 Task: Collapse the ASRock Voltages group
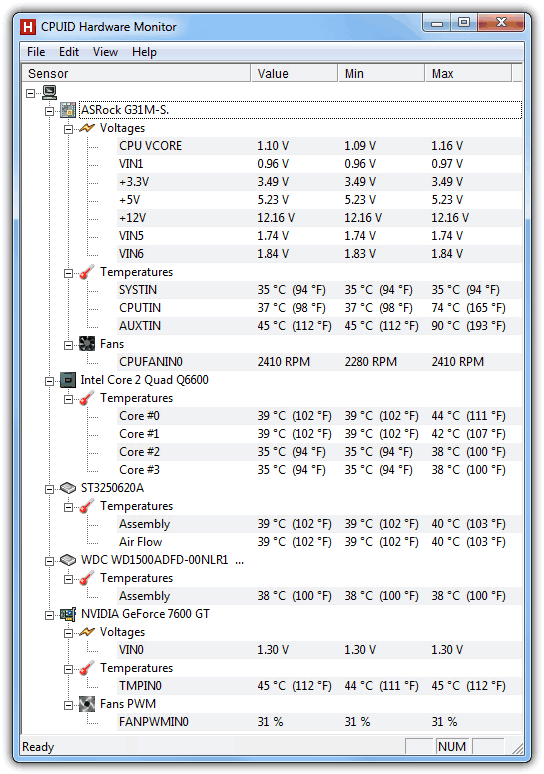click(69, 129)
